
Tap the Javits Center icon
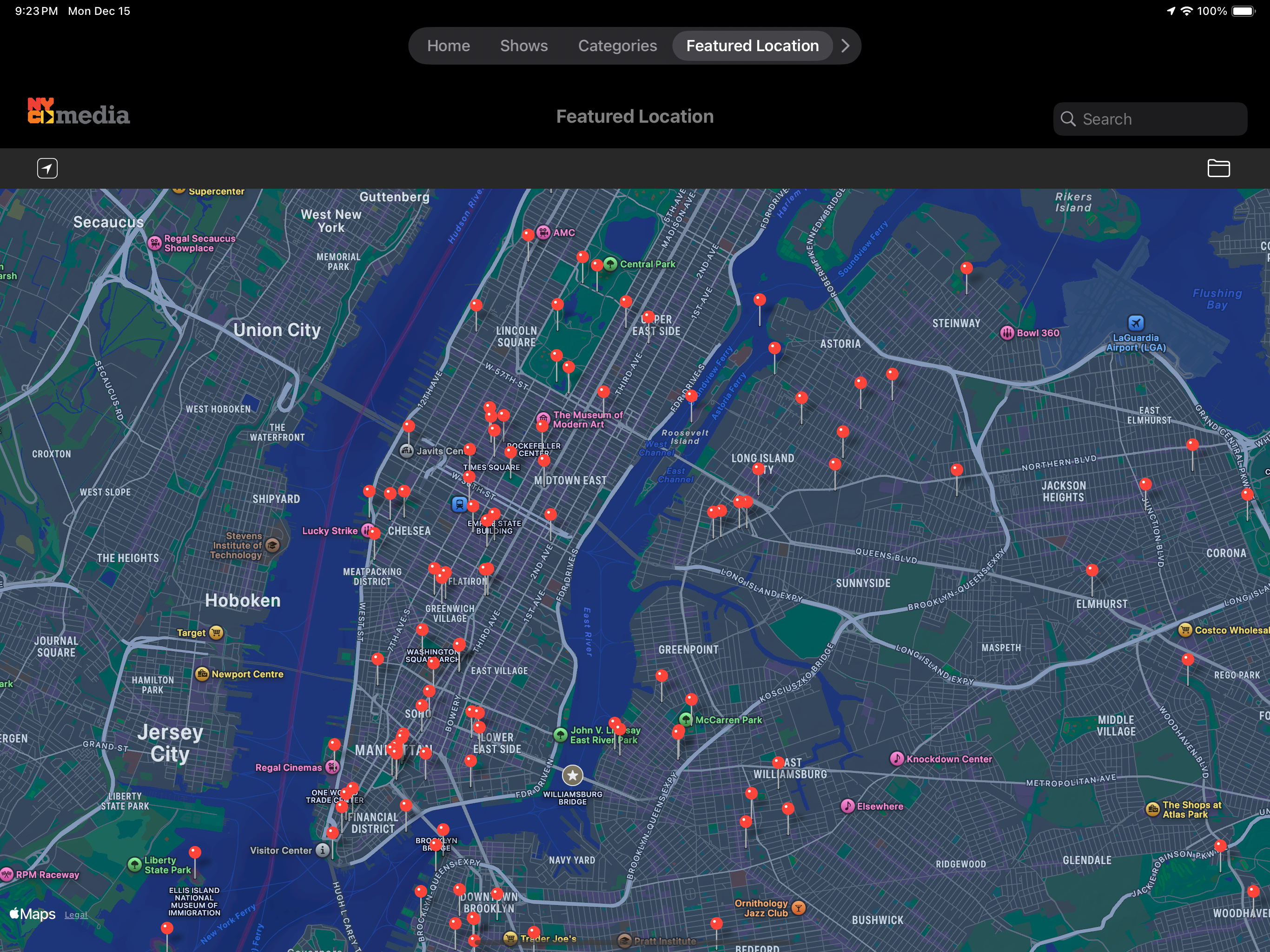(x=406, y=451)
